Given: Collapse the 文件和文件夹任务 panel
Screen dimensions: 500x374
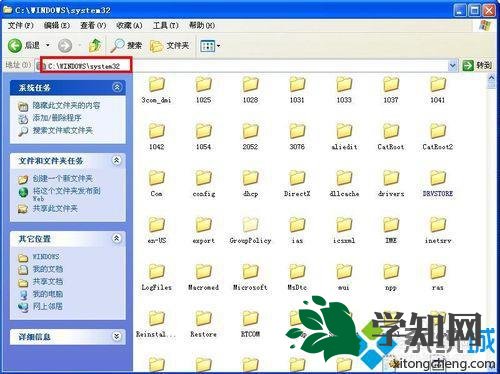Looking at the screenshot, I should pos(117,160).
